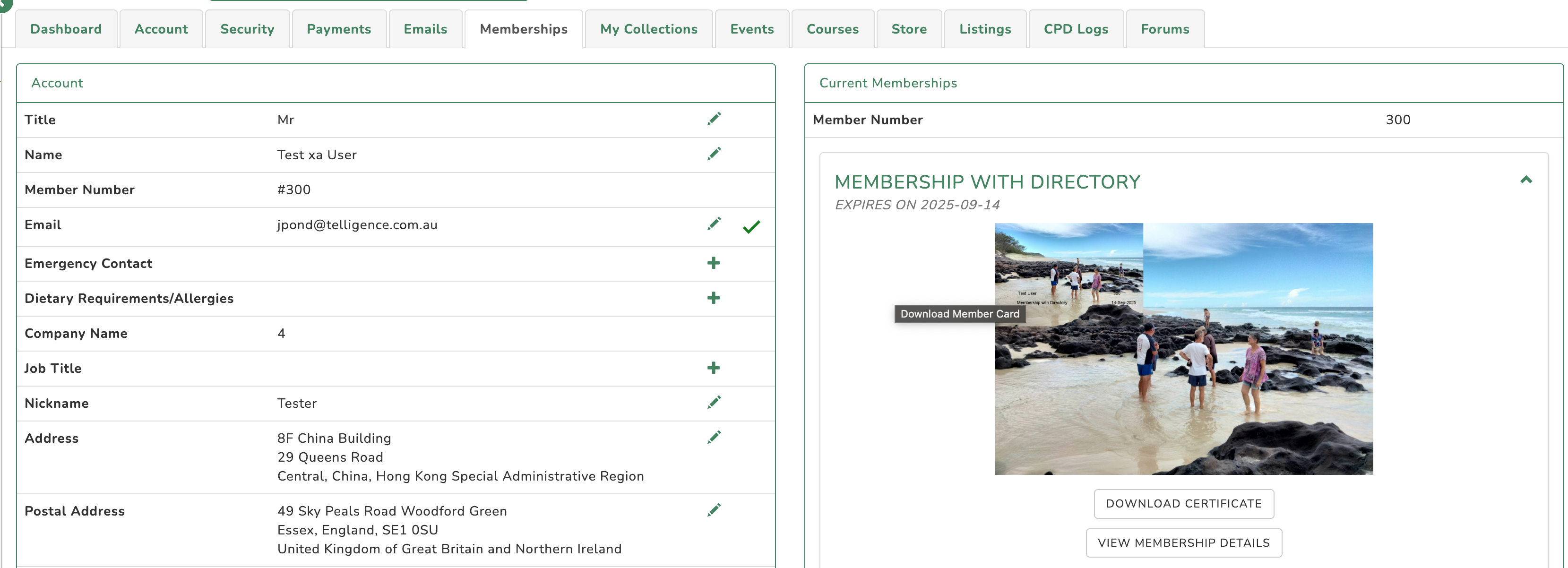Open the Dashboard tab
This screenshot has width=1568, height=568.
pyautogui.click(x=66, y=29)
